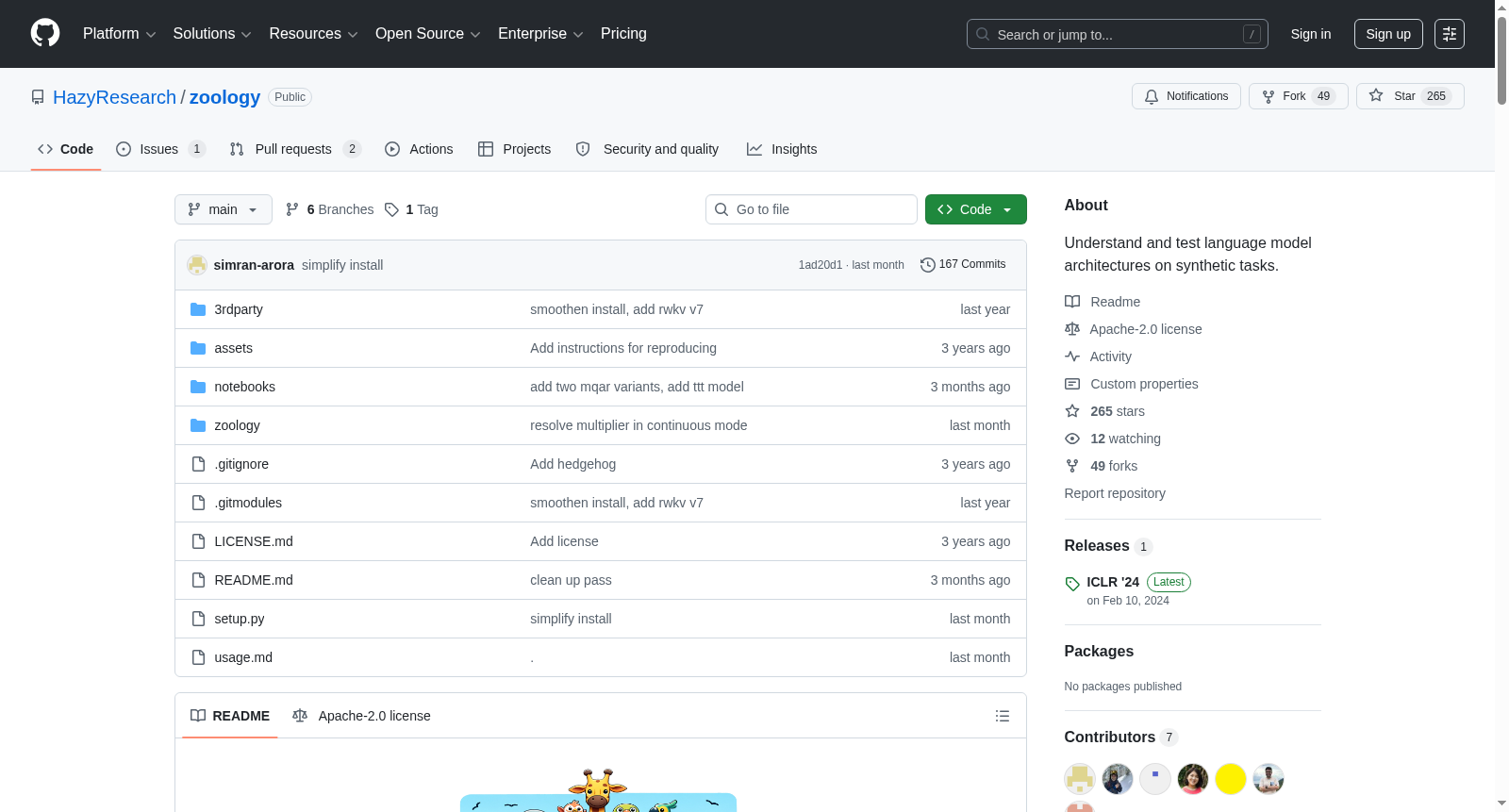The height and width of the screenshot is (812, 1509).
Task: Switch to the Code tab
Action: (x=66, y=149)
